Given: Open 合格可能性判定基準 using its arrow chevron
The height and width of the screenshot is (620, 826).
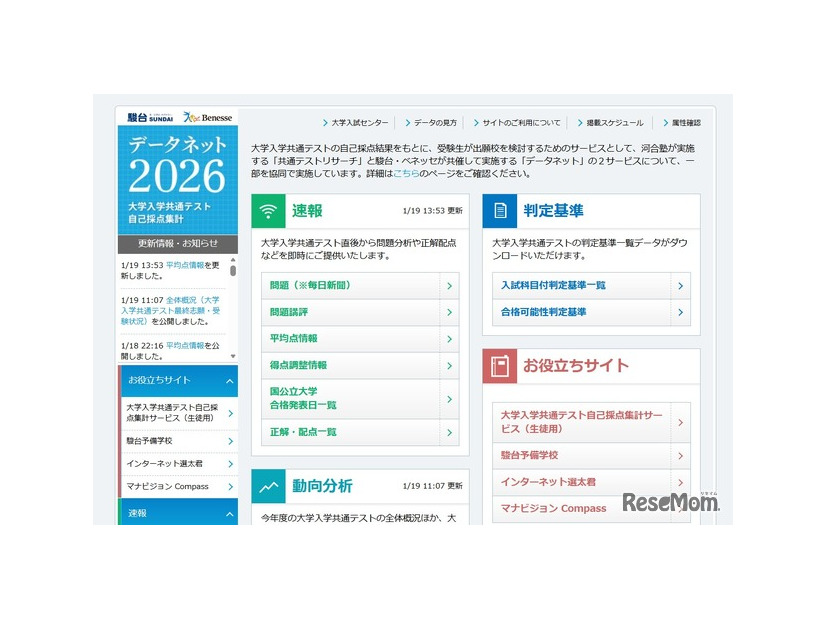Looking at the screenshot, I should click(682, 313).
